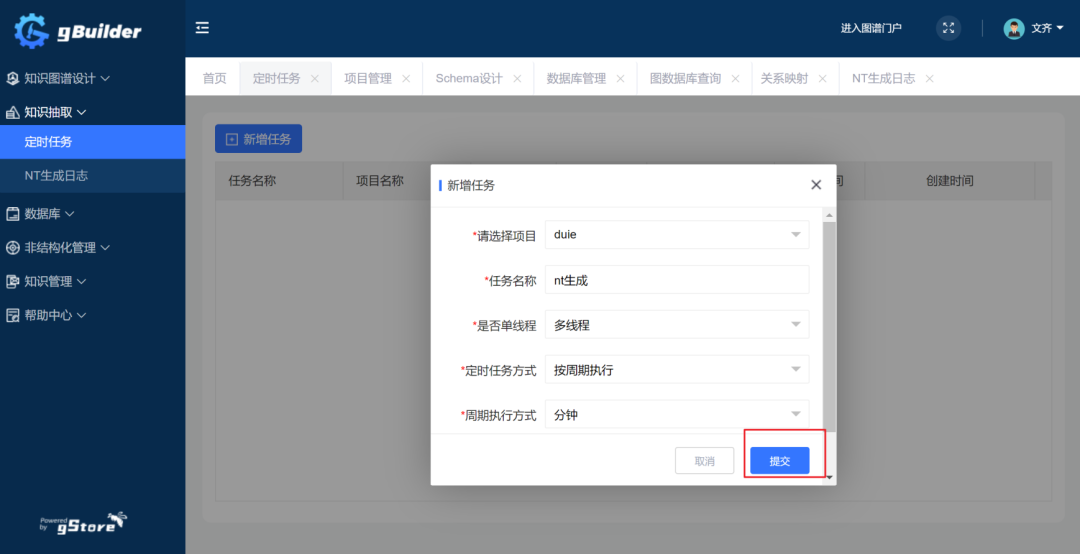Click the 项目名称 column header

click(x=380, y=181)
